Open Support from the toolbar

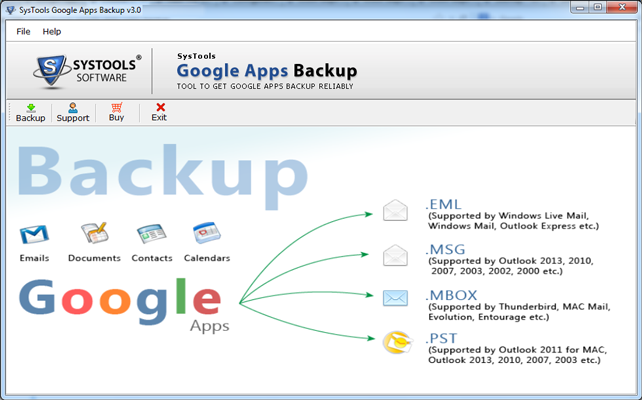click(x=73, y=113)
